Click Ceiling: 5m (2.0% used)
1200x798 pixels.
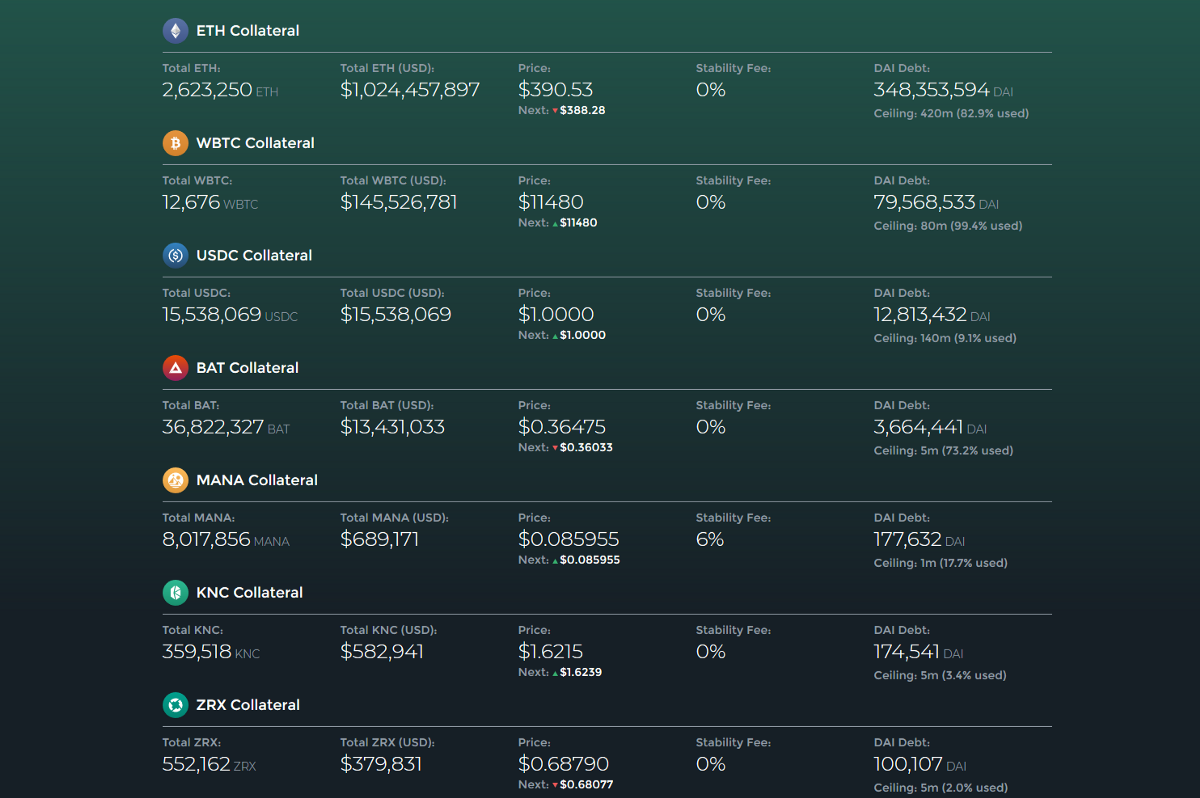point(941,788)
